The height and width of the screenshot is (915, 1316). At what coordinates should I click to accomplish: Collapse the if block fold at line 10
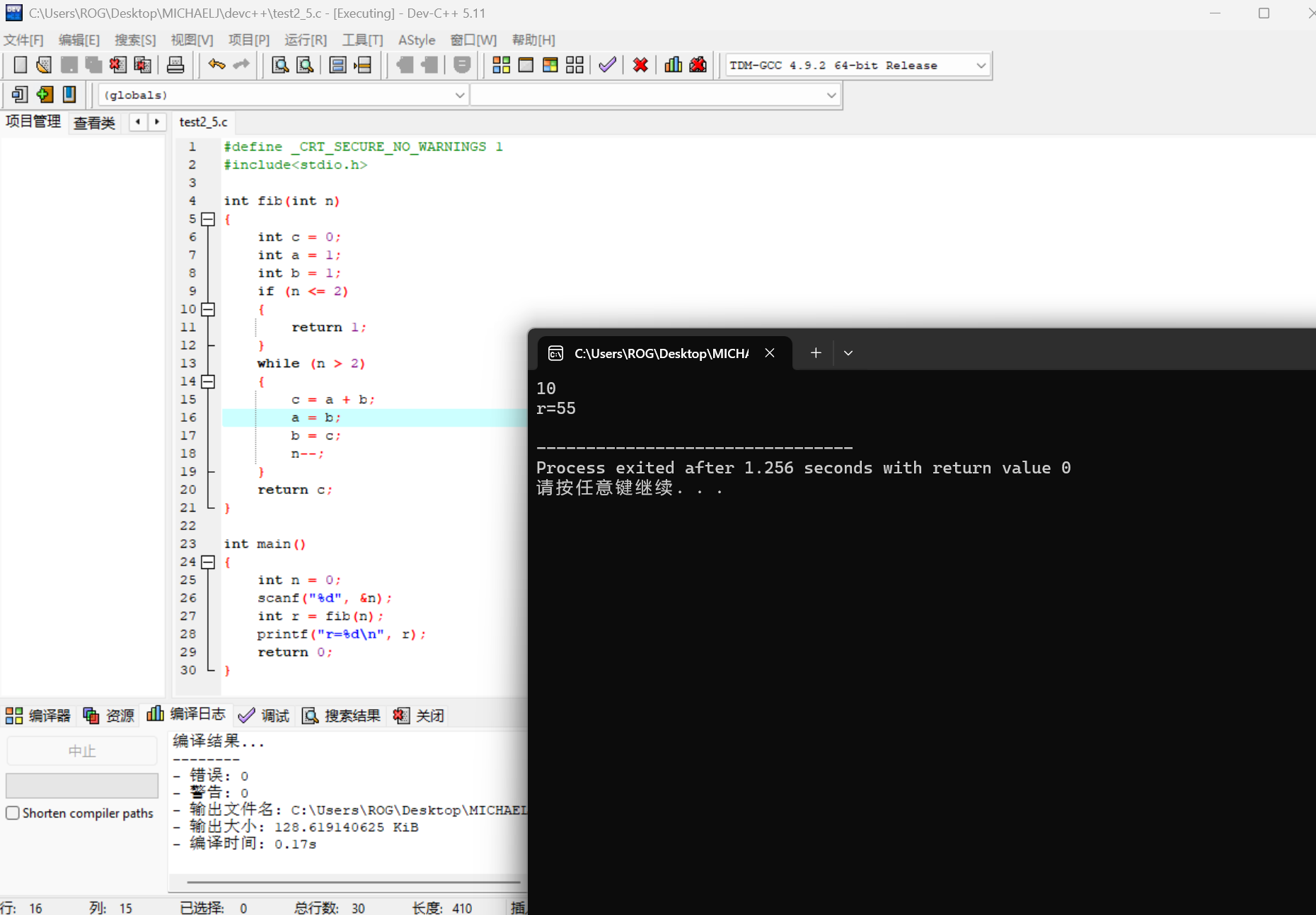pyautogui.click(x=208, y=309)
